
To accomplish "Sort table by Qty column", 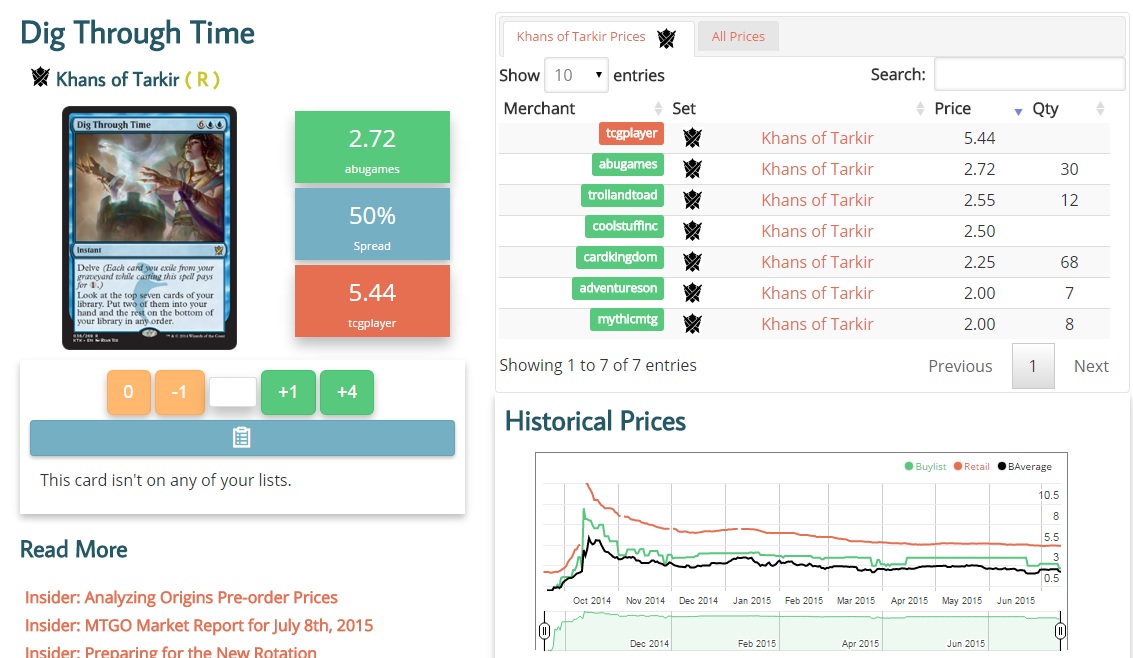I will pyautogui.click(x=1045, y=109).
